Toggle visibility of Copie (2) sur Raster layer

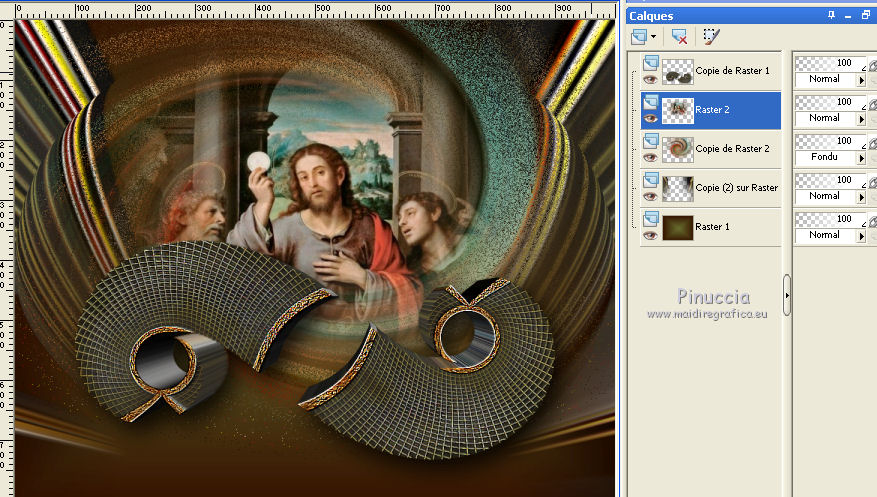[650, 197]
